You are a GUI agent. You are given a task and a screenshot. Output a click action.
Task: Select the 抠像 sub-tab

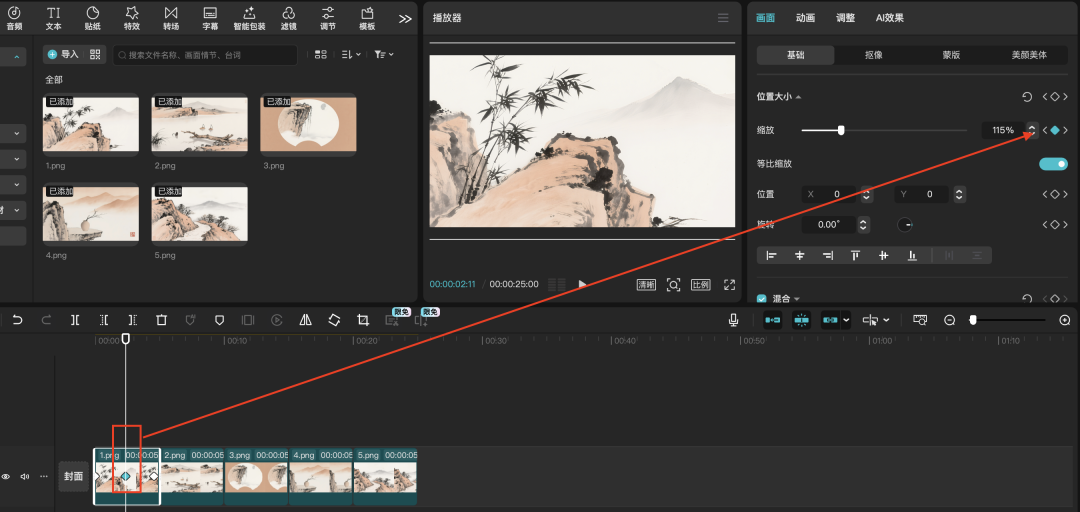tap(873, 55)
